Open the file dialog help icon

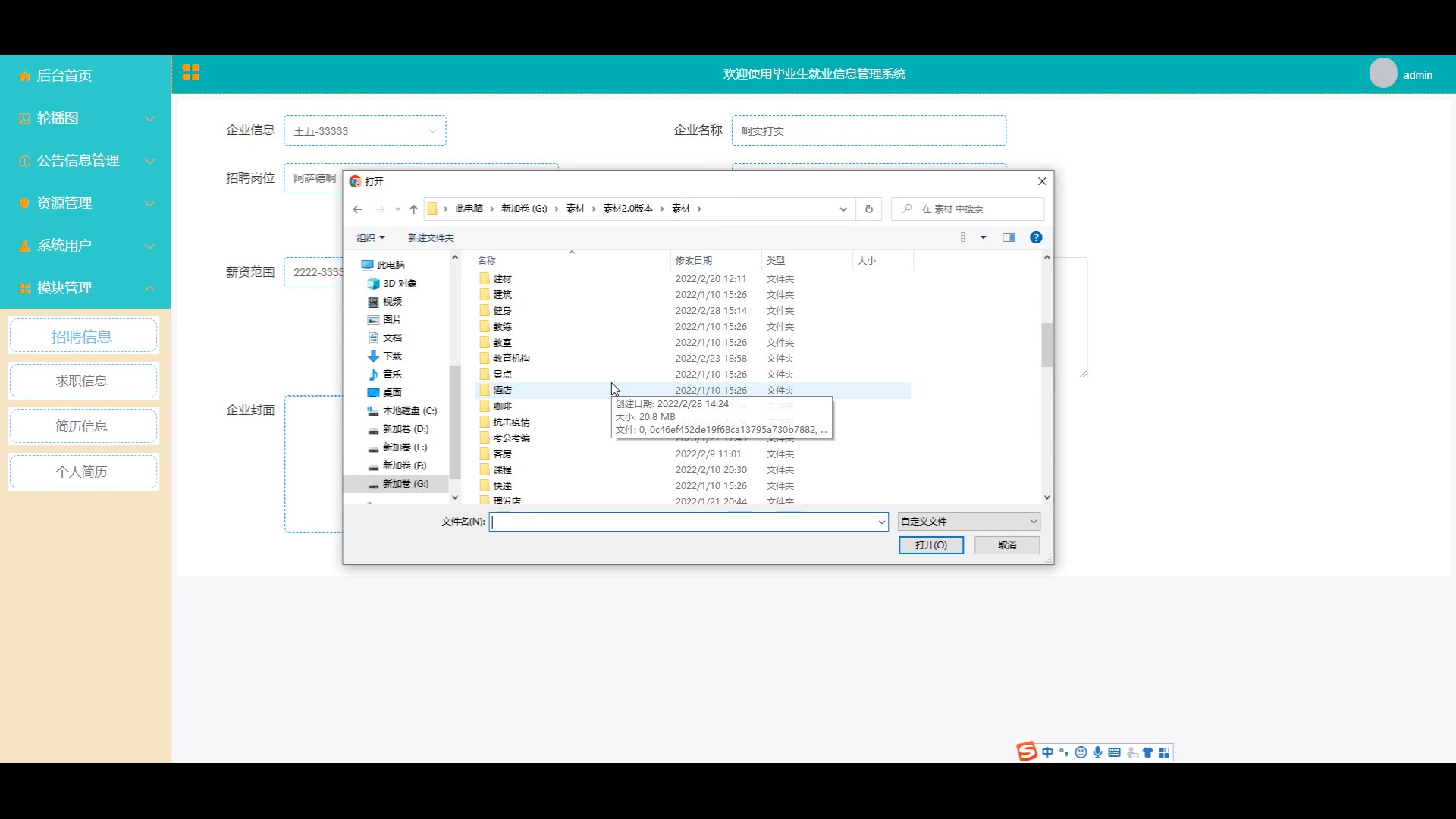[x=1036, y=237]
